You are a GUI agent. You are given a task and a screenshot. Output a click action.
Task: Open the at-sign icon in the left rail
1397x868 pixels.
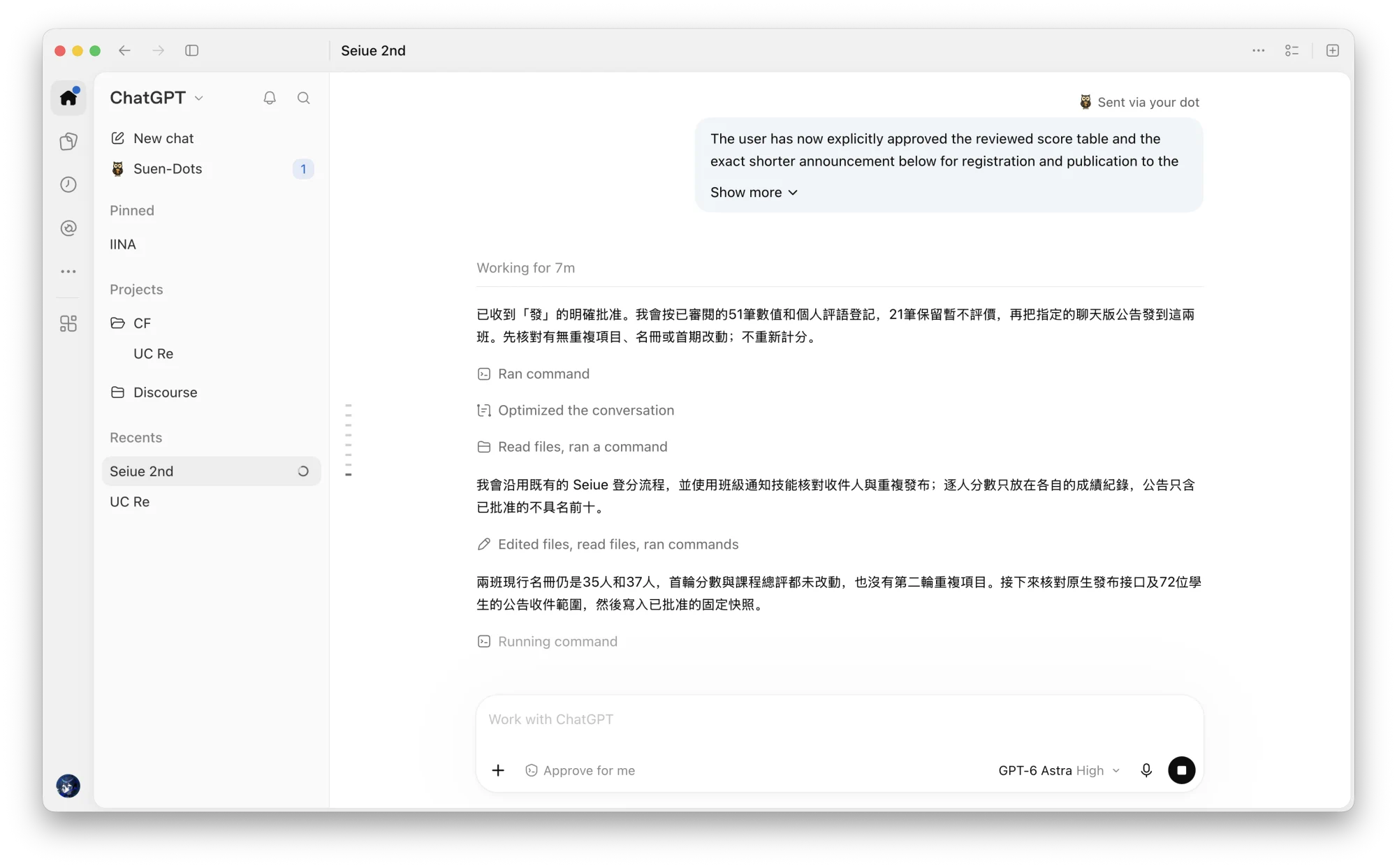(x=68, y=228)
